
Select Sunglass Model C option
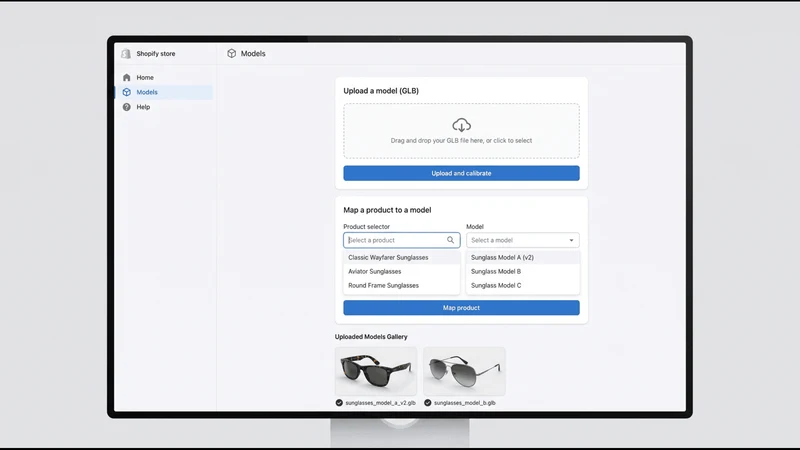pyautogui.click(x=522, y=285)
